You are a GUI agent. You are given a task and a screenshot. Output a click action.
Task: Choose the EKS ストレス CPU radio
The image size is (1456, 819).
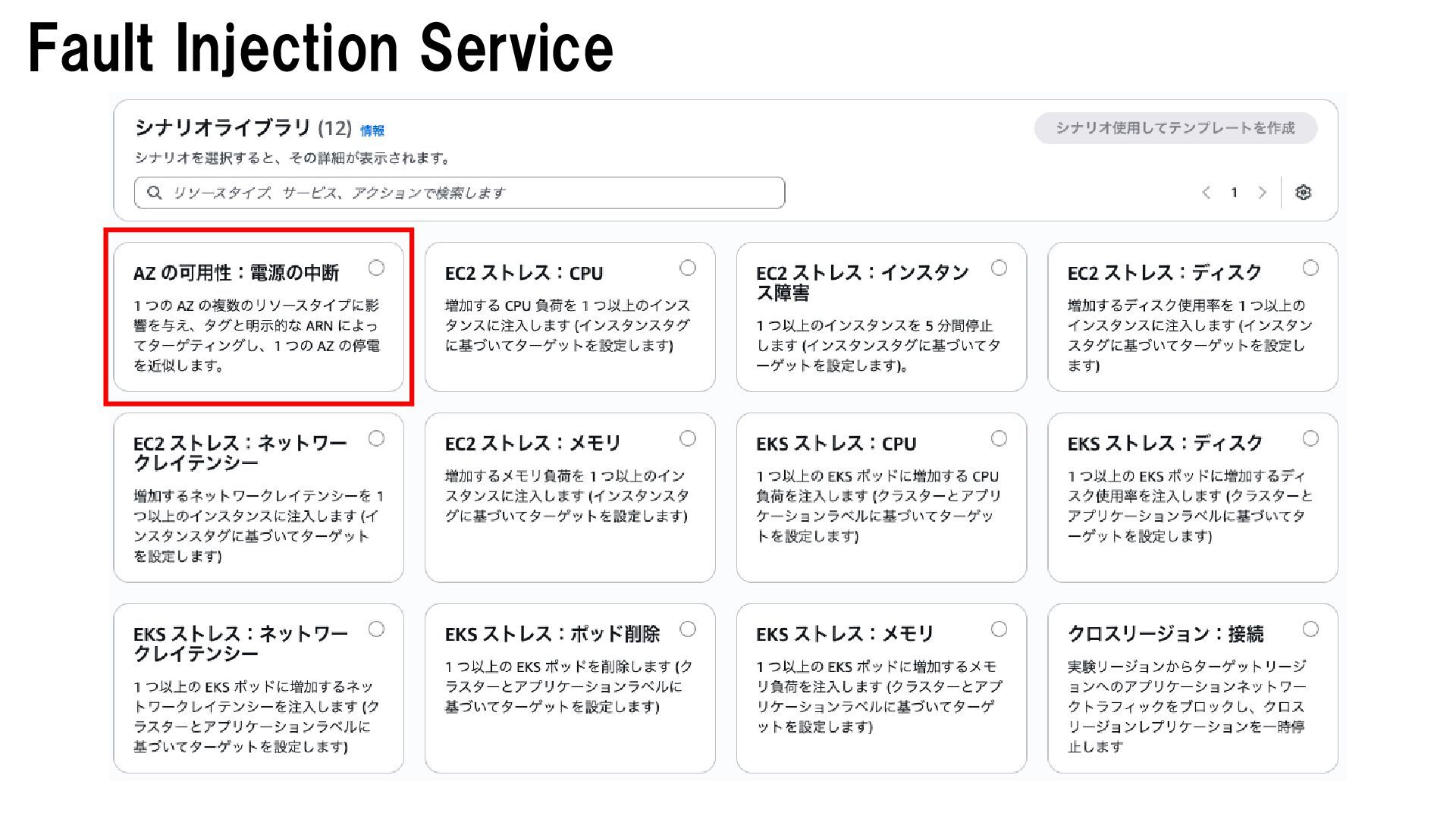coord(999,438)
